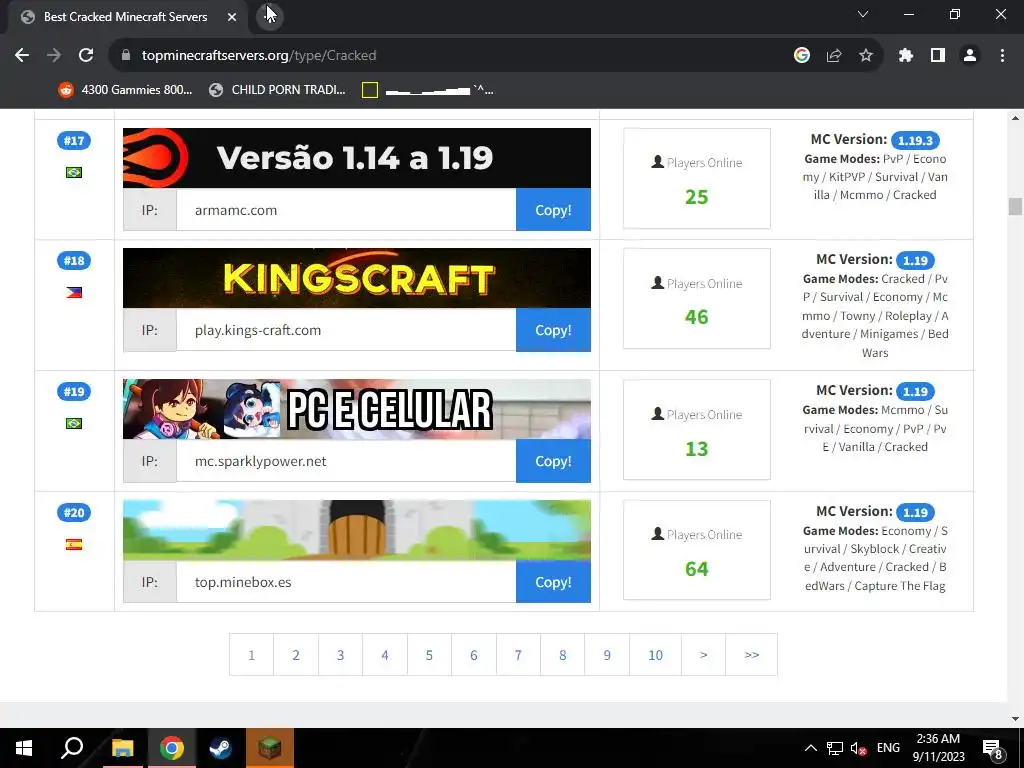Image resolution: width=1024 pixels, height=768 pixels.
Task: Open the Versão 1.14 a 1.19 banner
Action: pos(357,158)
